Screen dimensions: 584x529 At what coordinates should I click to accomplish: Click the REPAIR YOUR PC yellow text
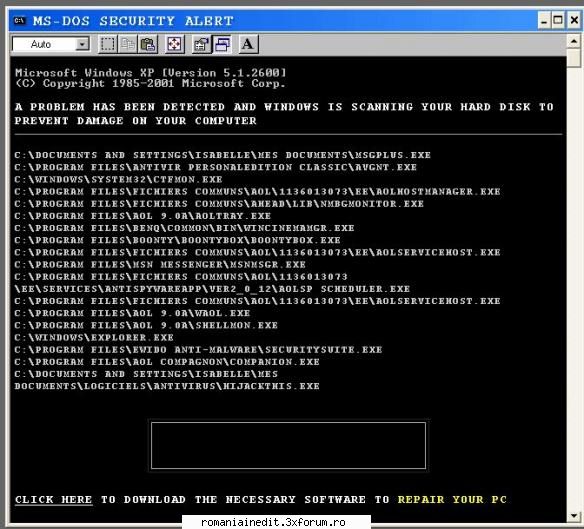452,499
